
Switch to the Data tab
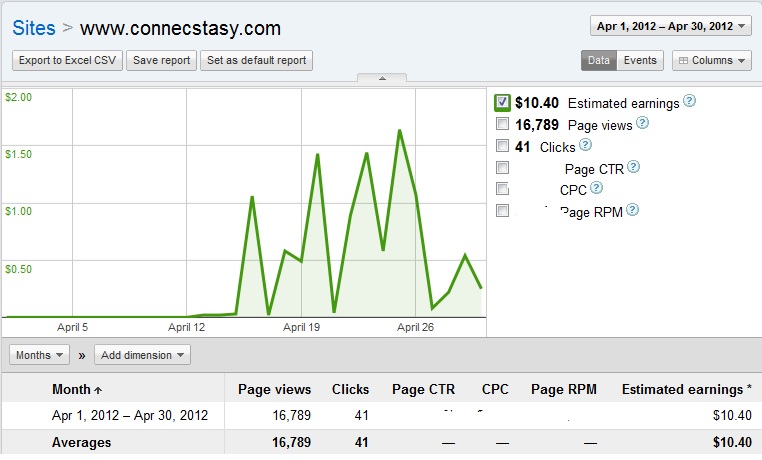click(x=599, y=60)
